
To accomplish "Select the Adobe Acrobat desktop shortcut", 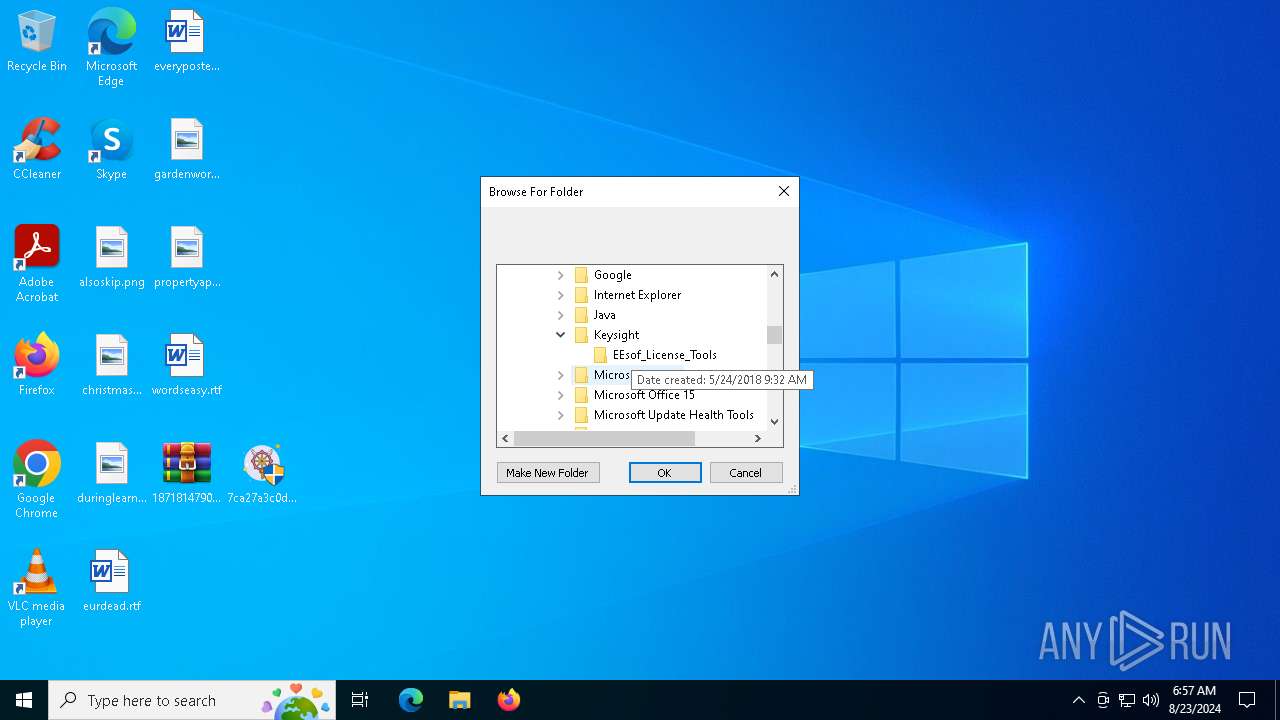I will click(x=37, y=265).
